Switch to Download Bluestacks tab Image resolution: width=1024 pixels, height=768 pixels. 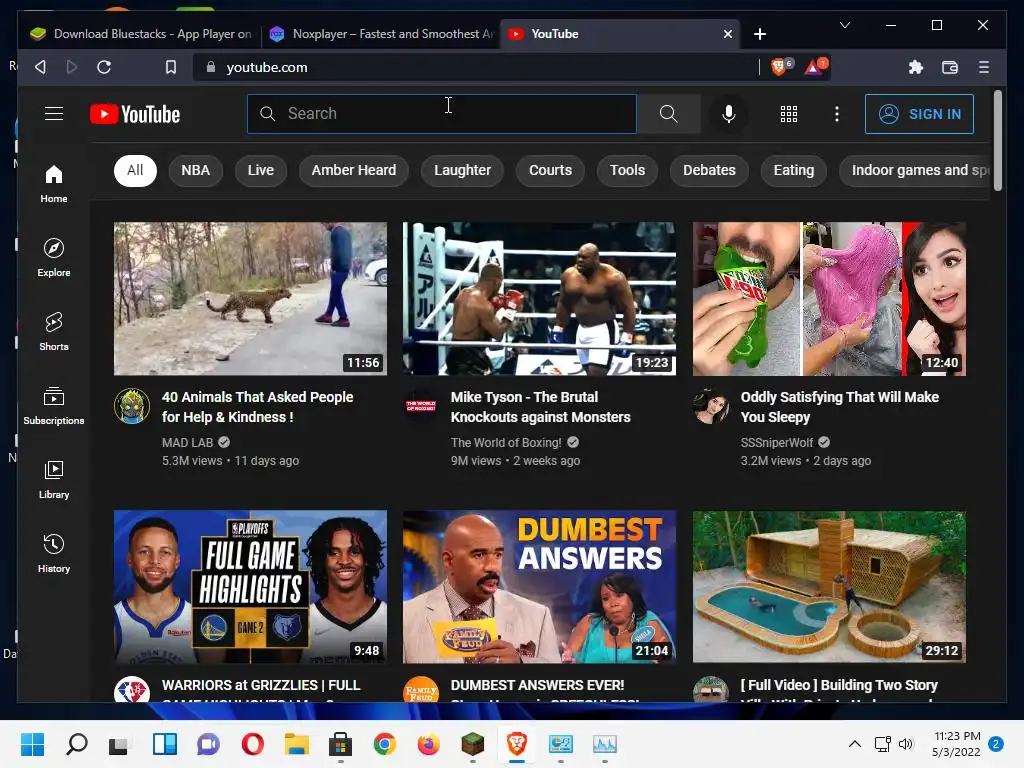[x=140, y=34]
